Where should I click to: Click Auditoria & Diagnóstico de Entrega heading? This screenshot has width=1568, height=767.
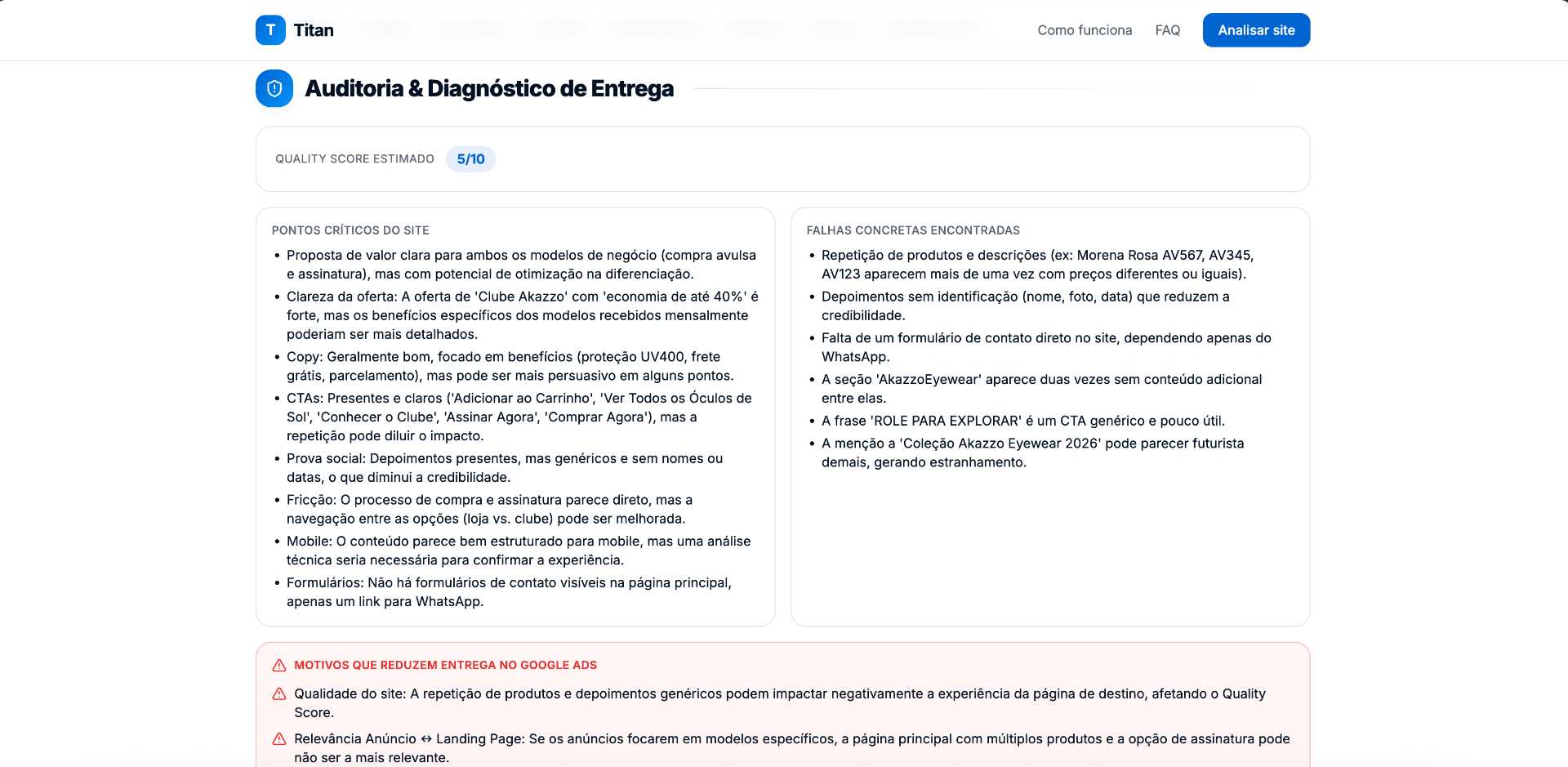489,88
